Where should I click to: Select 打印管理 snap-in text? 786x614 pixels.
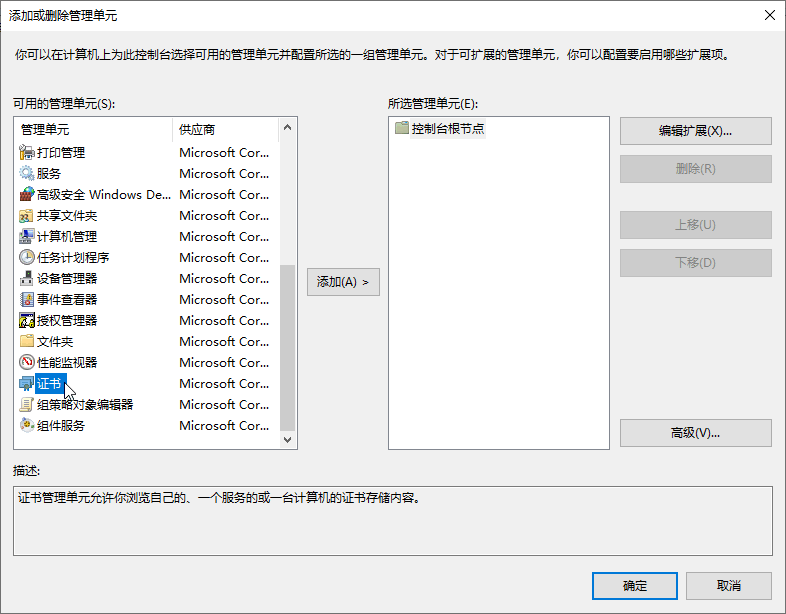61,152
